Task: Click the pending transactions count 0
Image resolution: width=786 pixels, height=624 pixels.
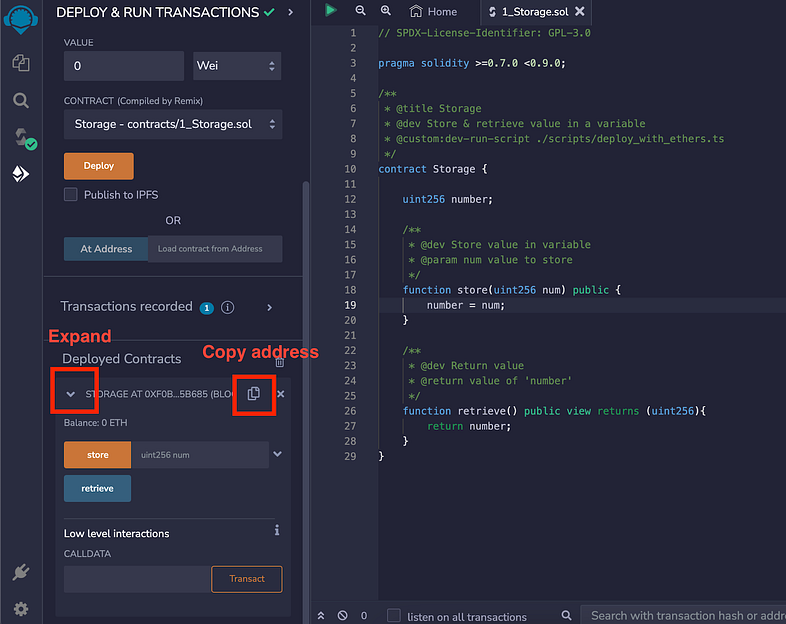Action: (364, 615)
